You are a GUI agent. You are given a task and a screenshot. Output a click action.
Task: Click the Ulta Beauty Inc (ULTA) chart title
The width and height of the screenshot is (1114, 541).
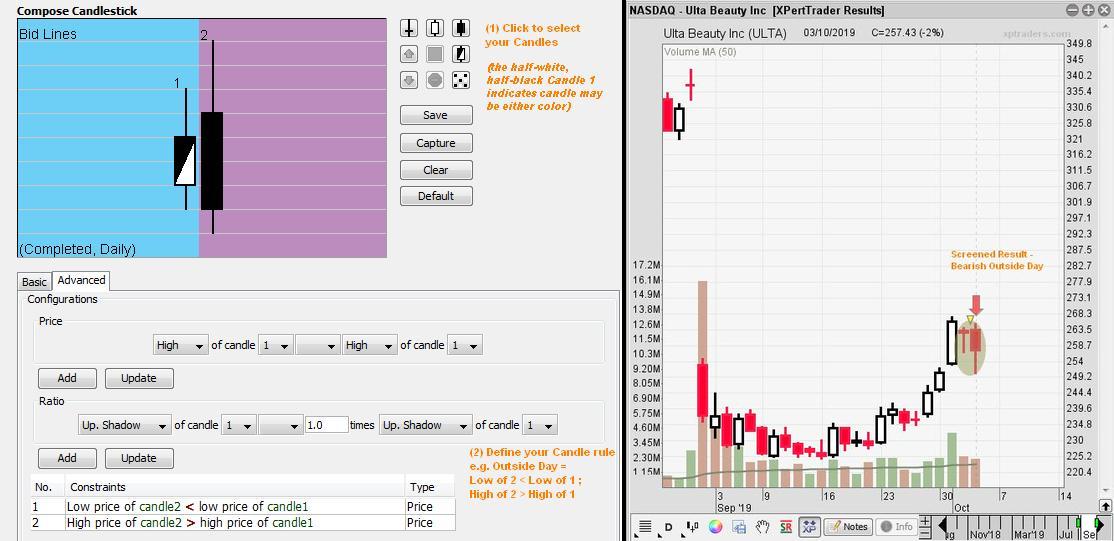click(x=725, y=33)
